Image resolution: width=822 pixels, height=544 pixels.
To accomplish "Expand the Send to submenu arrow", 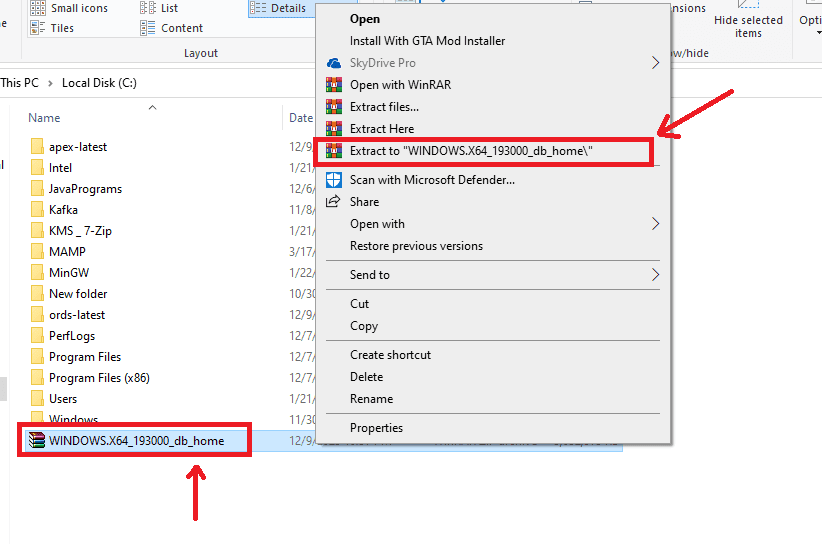I will point(656,275).
